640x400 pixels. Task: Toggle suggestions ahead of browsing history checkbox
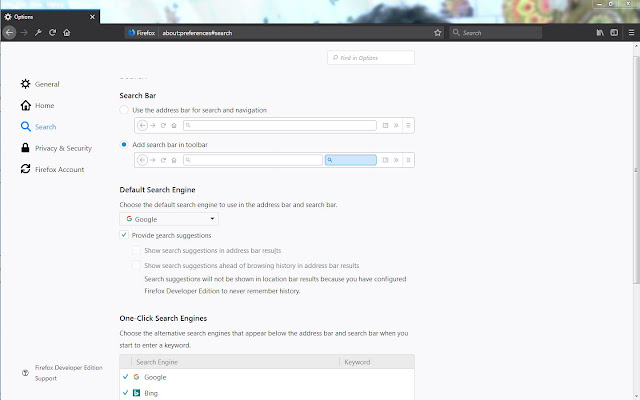point(136,265)
